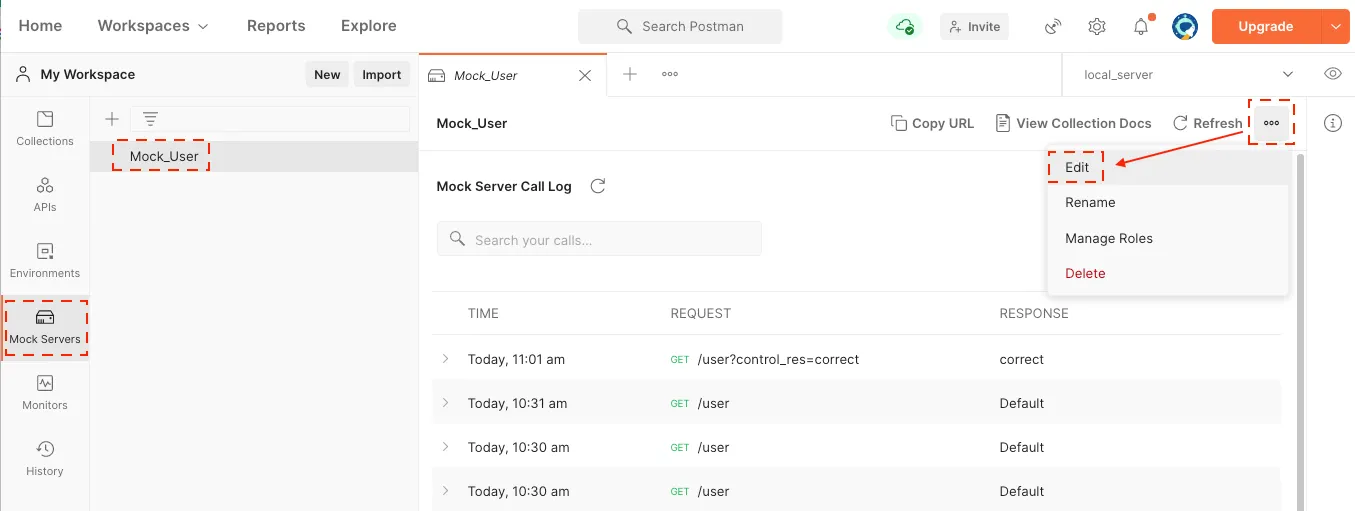Viewport: 1355px width, 511px height.
Task: Click the /user?control_res=correct request
Action: point(778,359)
